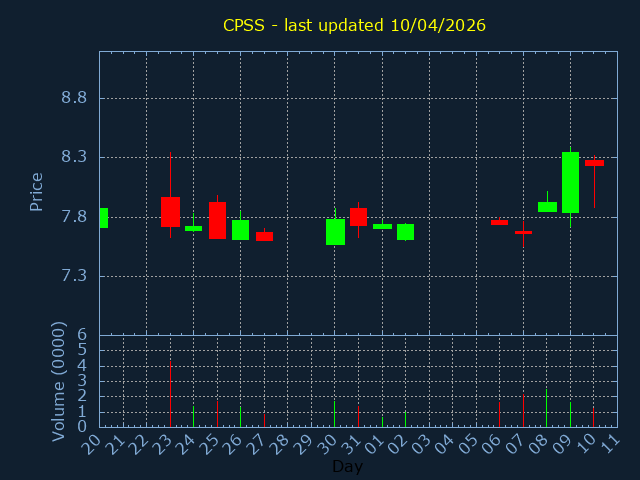Select the small green candlestick for day 24
Screen dimensions: 640x480
click(193, 228)
